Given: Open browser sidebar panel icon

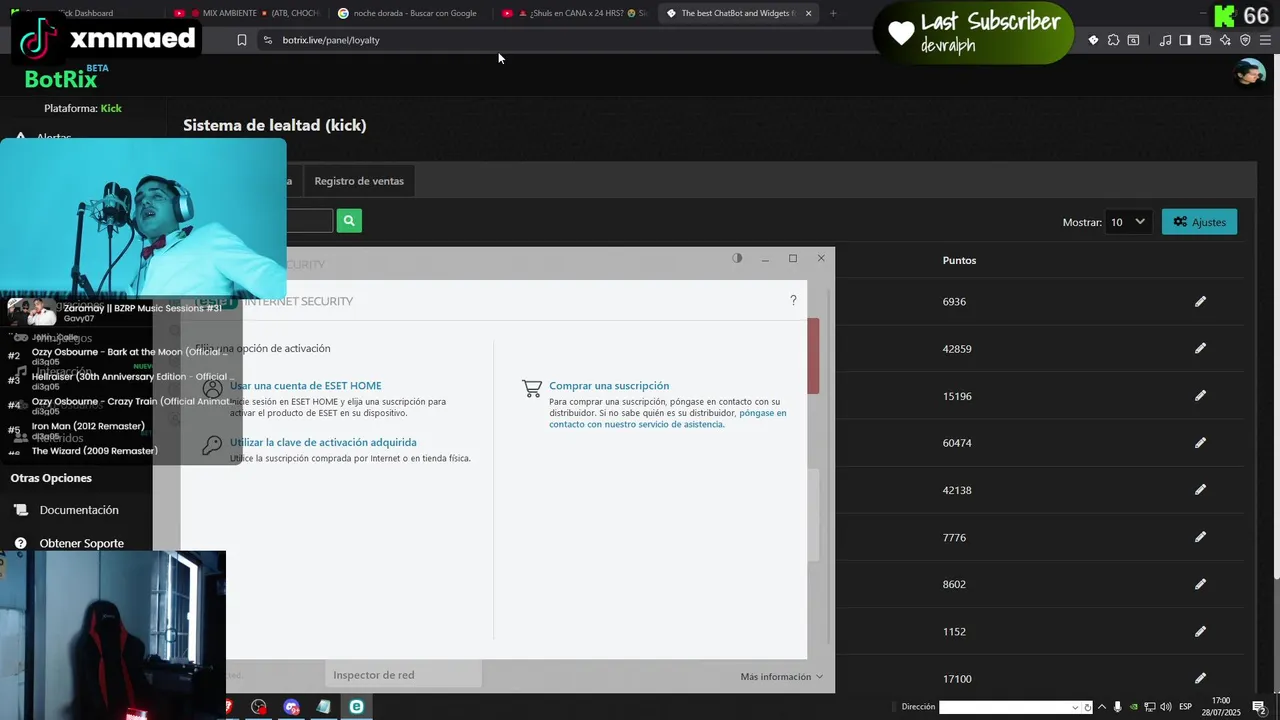Looking at the screenshot, I should [1185, 40].
